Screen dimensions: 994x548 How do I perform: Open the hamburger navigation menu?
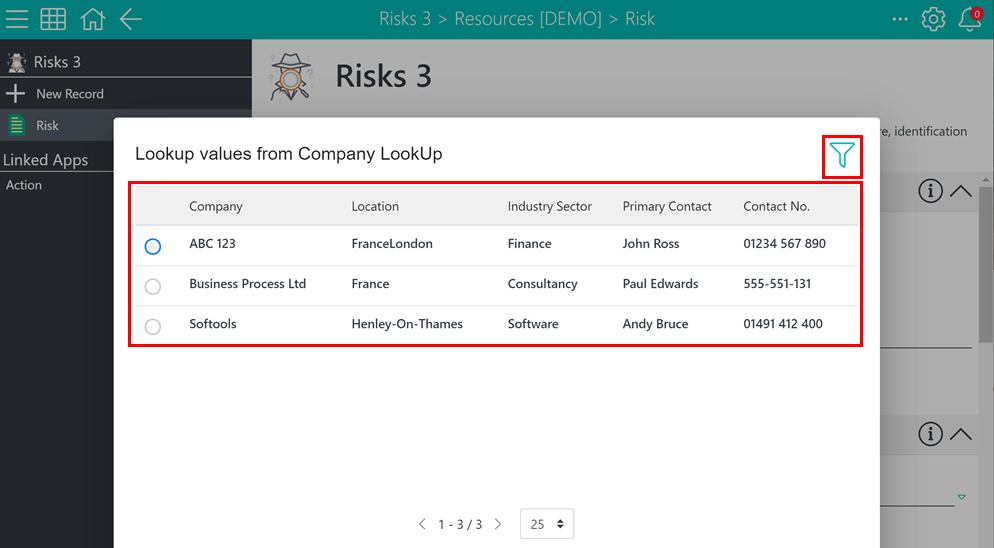[x=17, y=19]
